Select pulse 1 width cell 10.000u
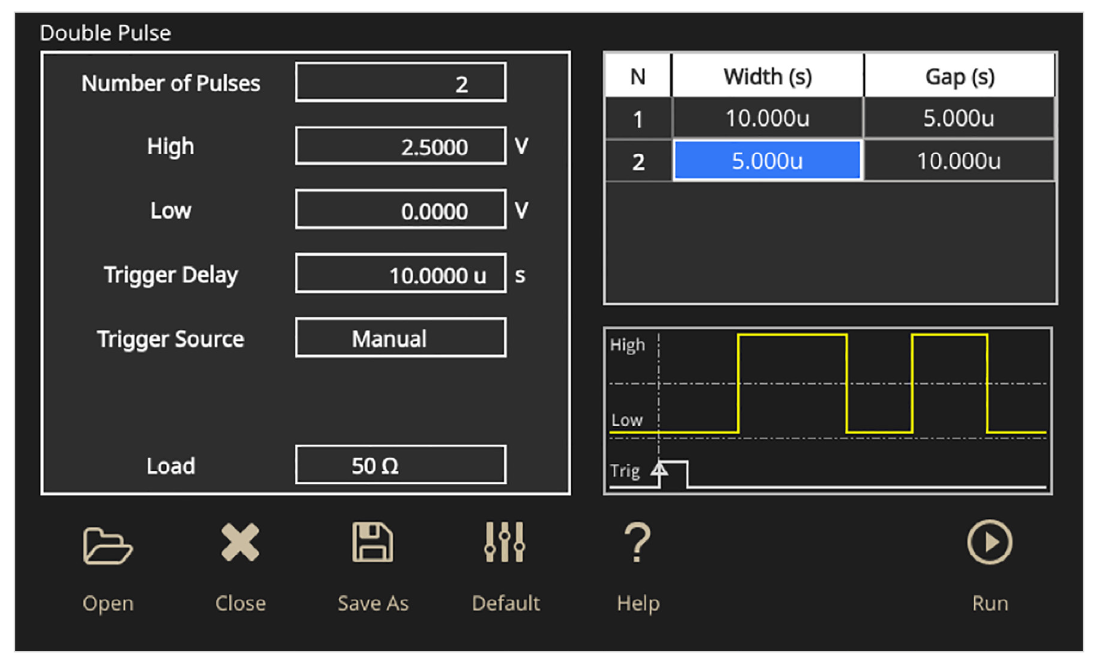The image size is (1095, 663). (x=767, y=118)
